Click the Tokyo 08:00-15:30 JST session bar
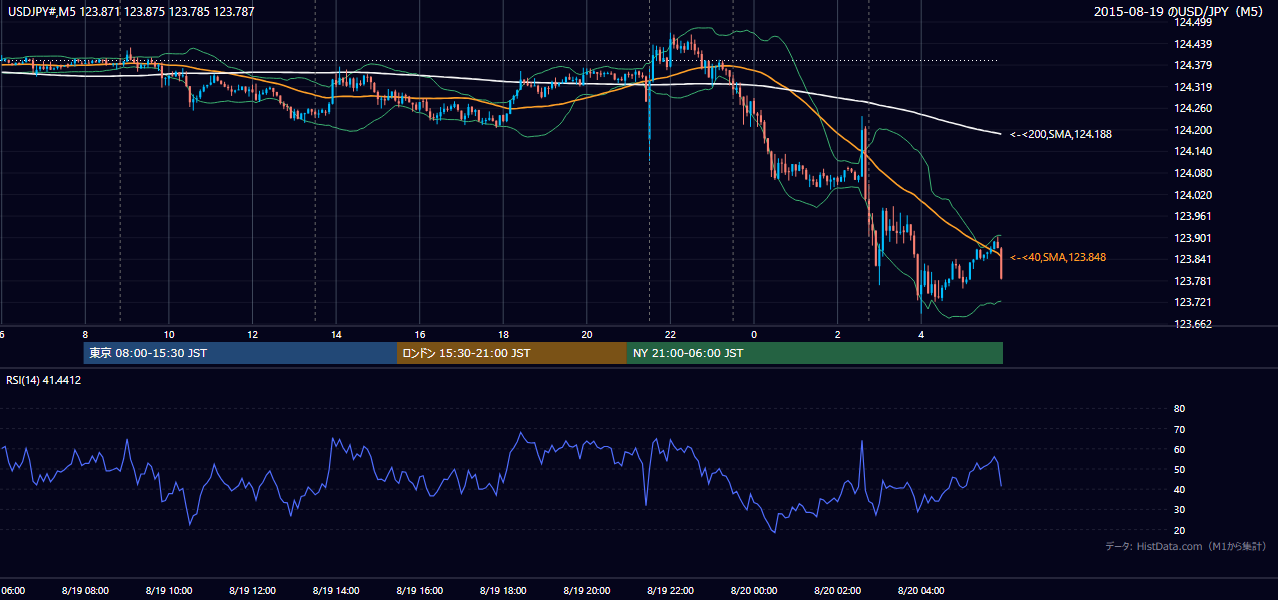Screen dimensions: 1278x600 (x=240, y=353)
